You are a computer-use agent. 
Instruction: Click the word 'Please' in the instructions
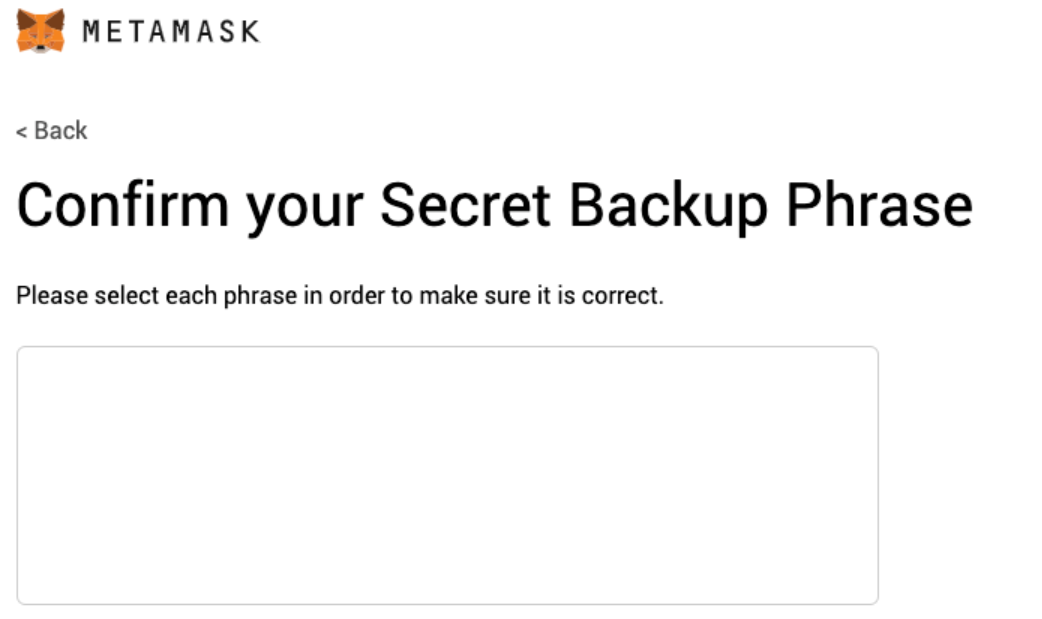coord(52,295)
